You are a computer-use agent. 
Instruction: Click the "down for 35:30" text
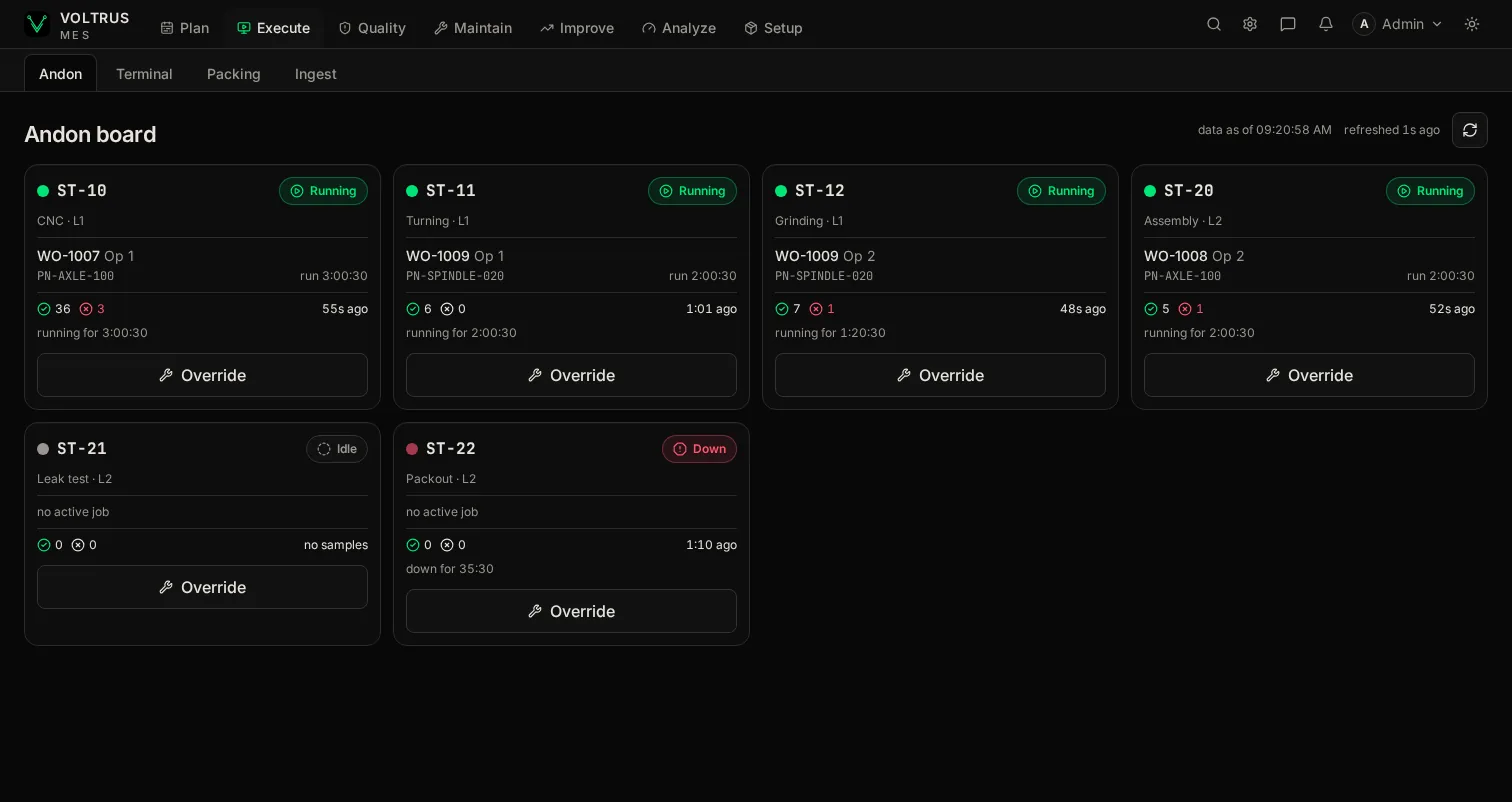(x=450, y=569)
